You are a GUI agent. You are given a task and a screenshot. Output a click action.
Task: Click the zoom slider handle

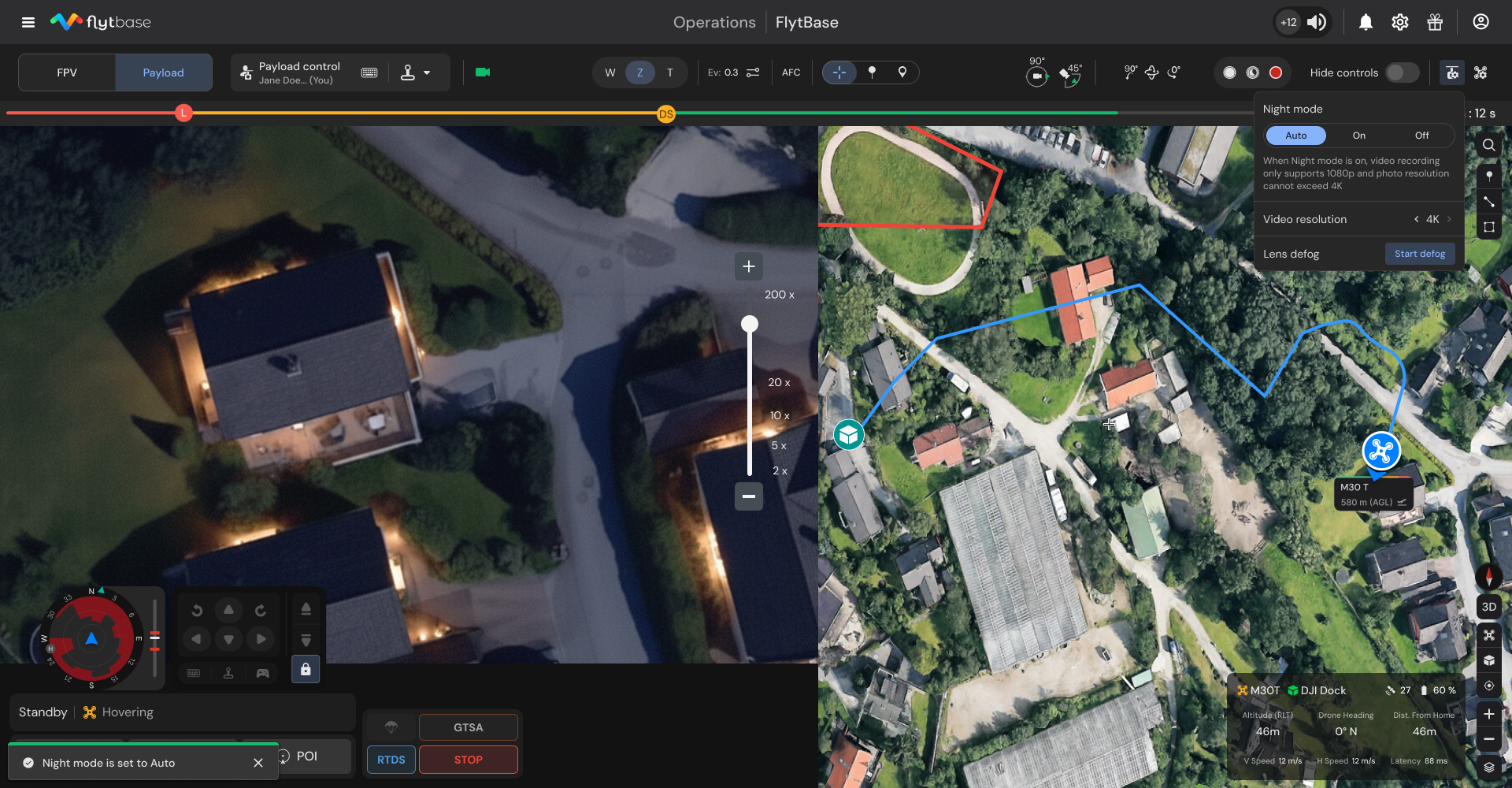pyautogui.click(x=750, y=324)
